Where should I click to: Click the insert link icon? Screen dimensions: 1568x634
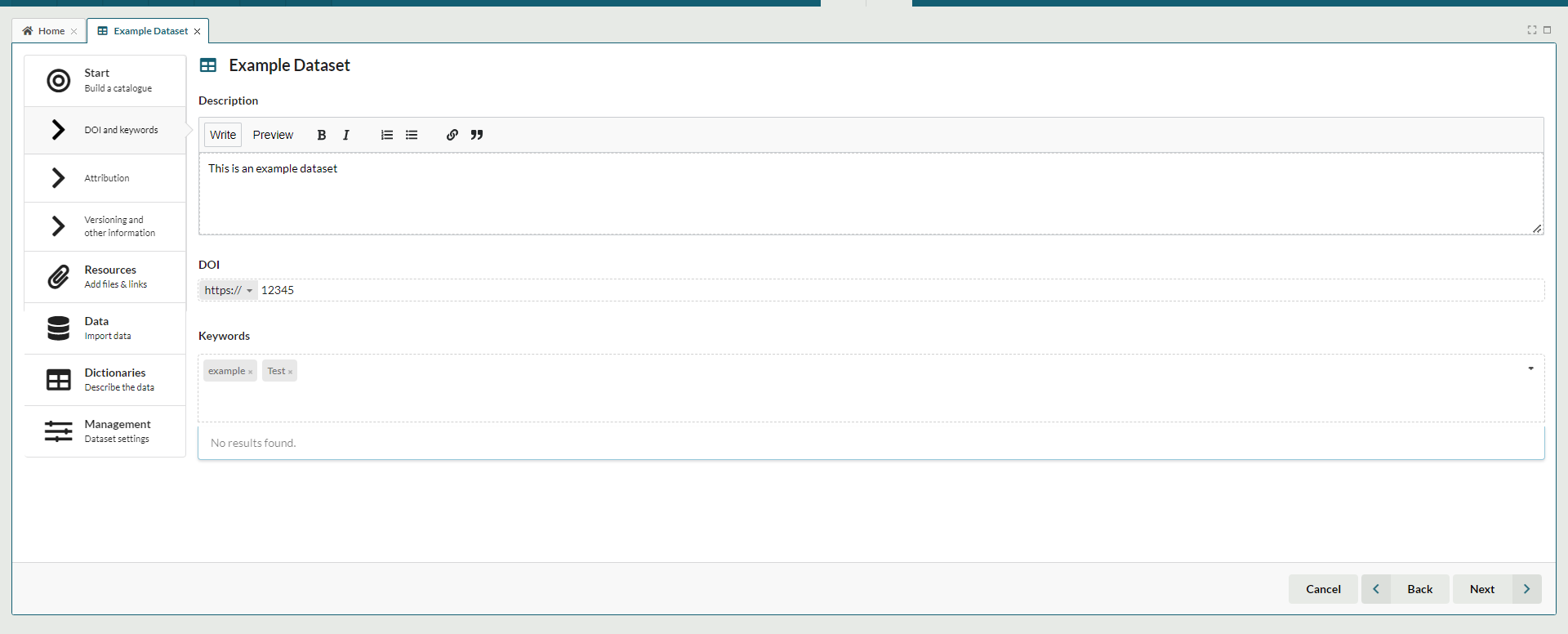(452, 135)
